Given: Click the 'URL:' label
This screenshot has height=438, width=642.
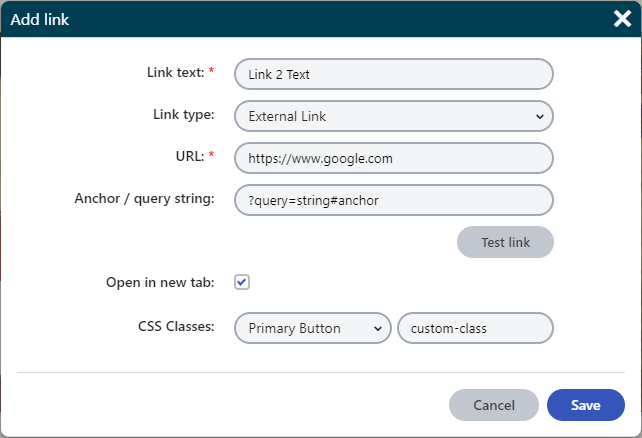Looking at the screenshot, I should (x=190, y=157).
